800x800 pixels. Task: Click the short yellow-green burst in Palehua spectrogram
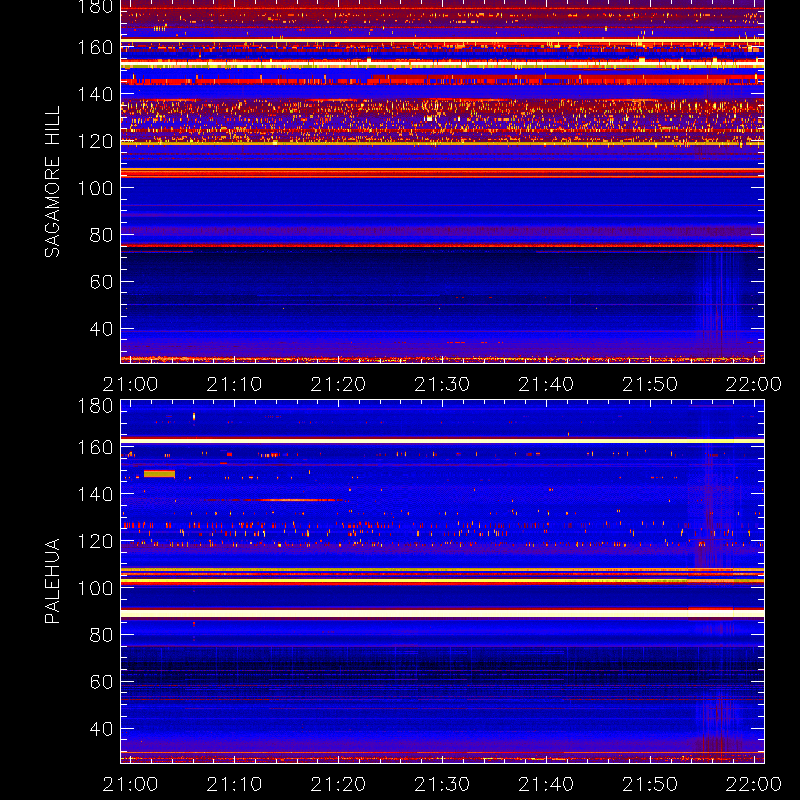[x=159, y=474]
